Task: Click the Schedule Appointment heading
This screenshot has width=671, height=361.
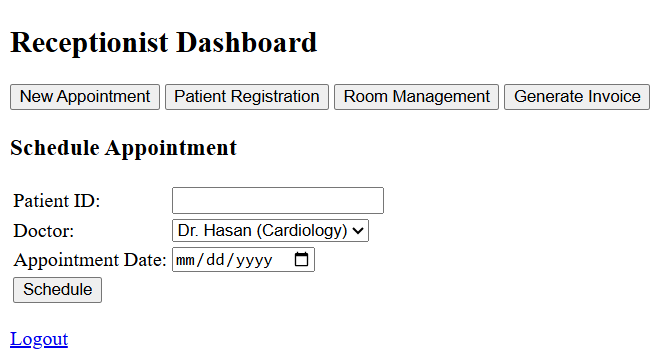Action: (x=123, y=148)
